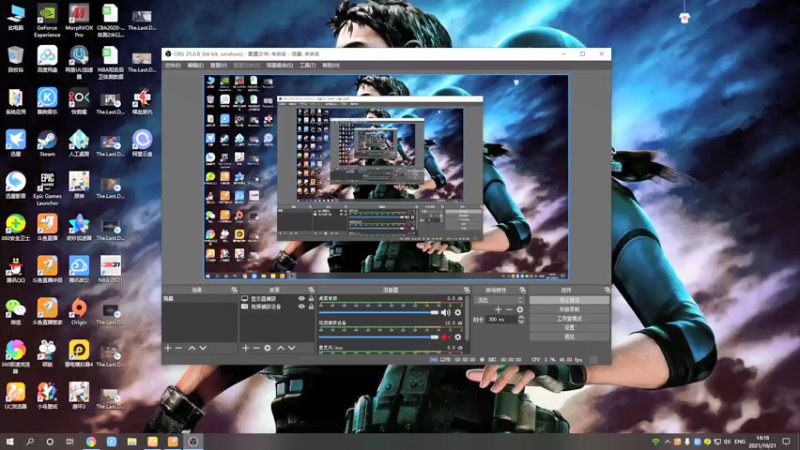Move the scene down in the Scenes panel
The height and width of the screenshot is (450, 800).
pos(203,348)
